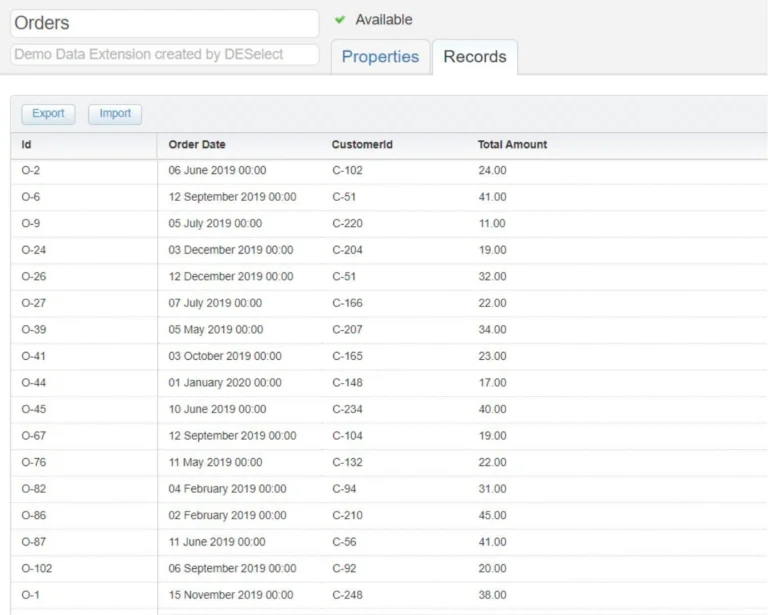
Task: Click the O-102 record Id
Action: point(37,569)
